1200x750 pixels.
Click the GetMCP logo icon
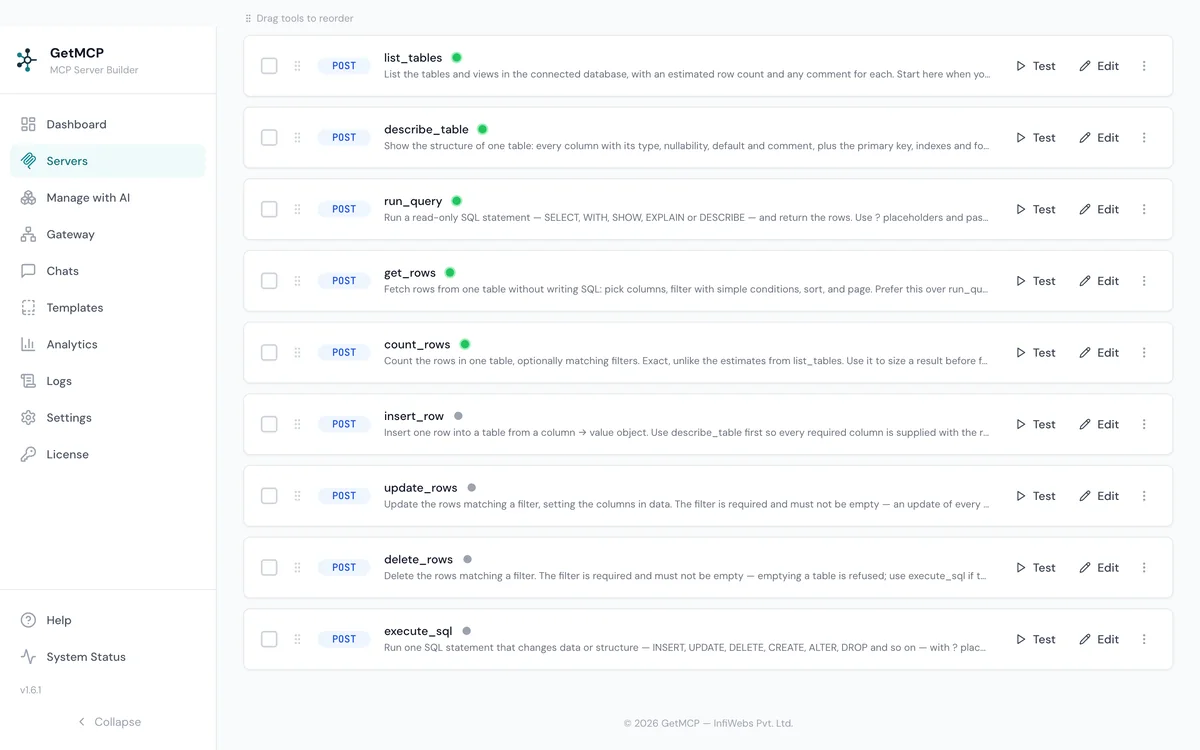point(27,60)
